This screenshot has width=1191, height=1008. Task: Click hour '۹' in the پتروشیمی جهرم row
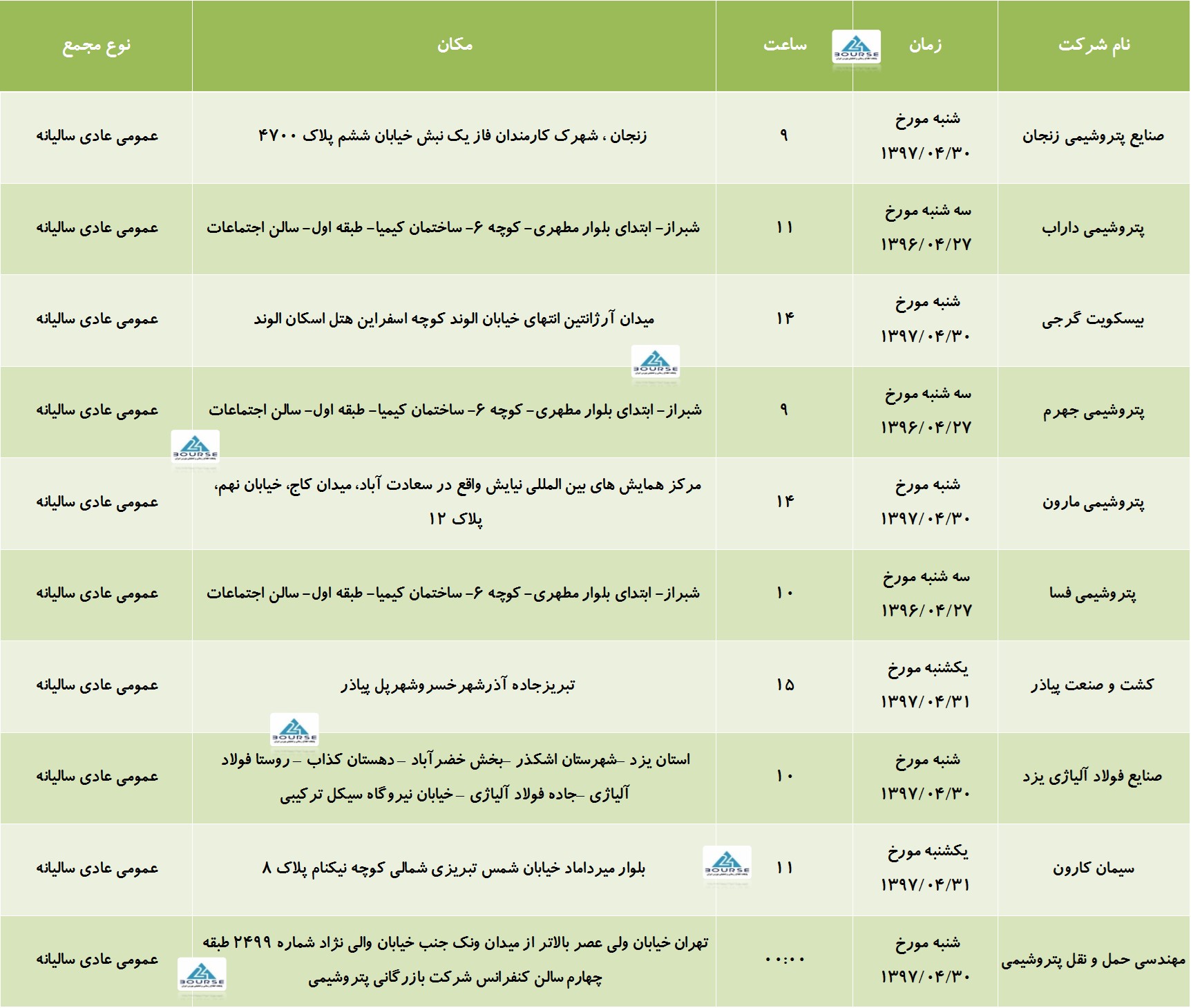tap(784, 410)
